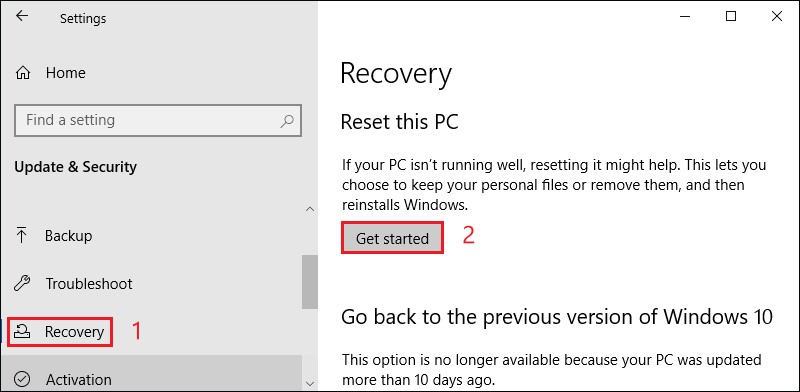Close the Settings window
The width and height of the screenshot is (800, 392).
(x=777, y=16)
